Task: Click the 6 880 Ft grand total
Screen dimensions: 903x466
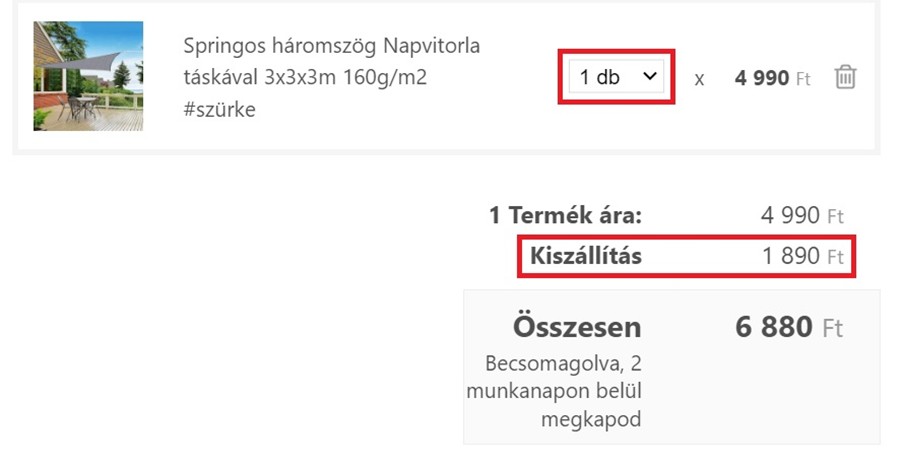Action: click(x=789, y=327)
